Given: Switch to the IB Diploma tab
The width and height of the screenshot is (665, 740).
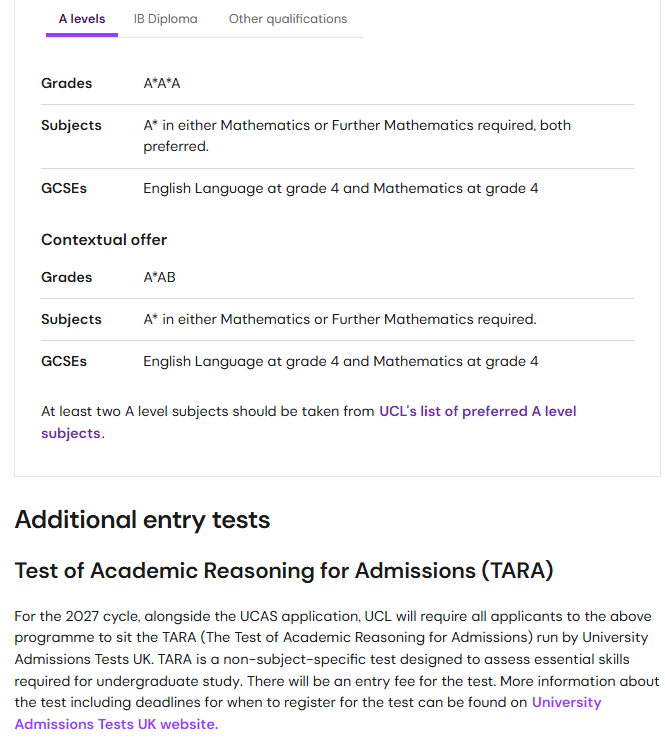Looking at the screenshot, I should 166,19.
